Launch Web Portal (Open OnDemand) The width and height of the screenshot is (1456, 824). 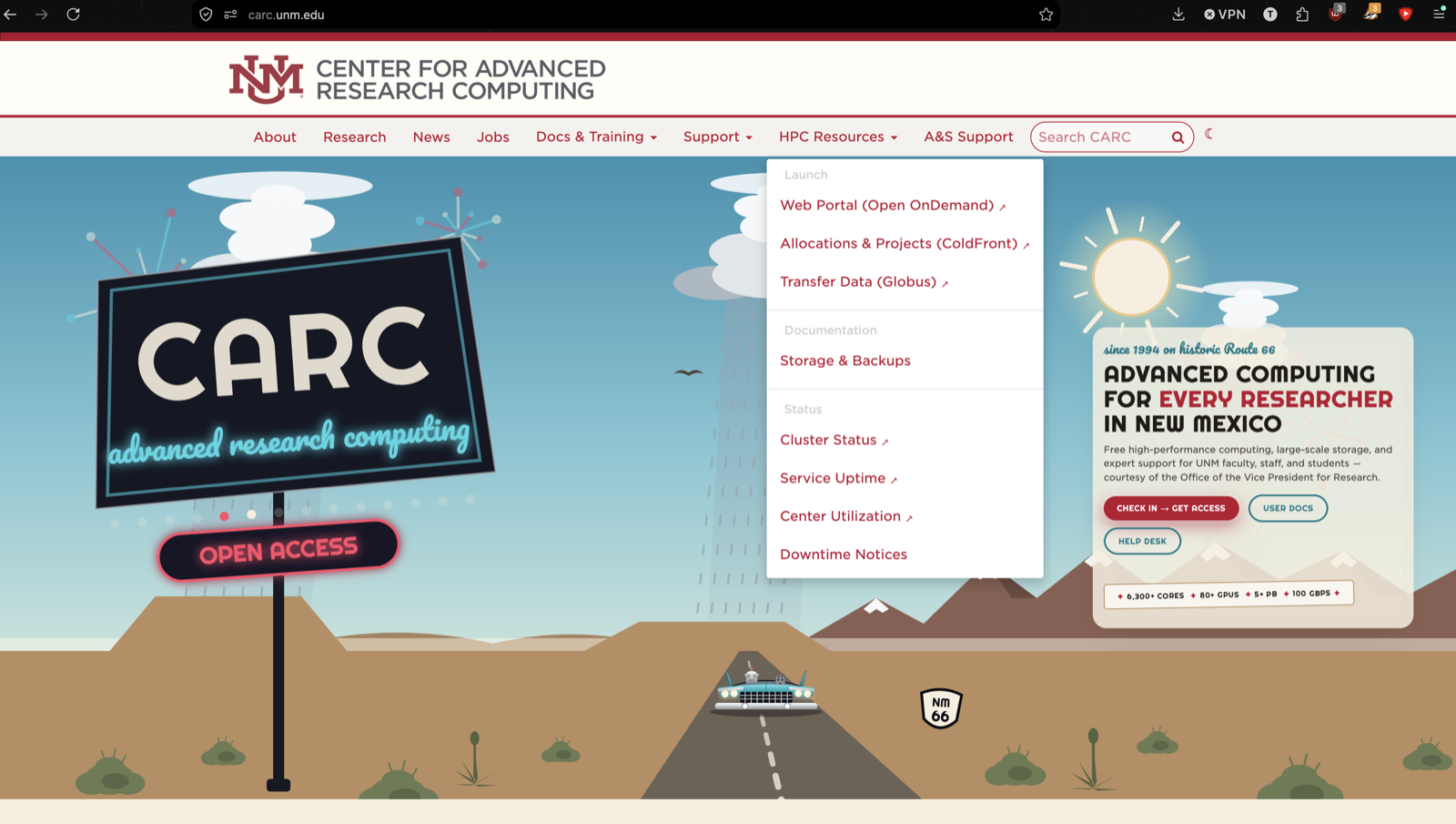coord(893,206)
